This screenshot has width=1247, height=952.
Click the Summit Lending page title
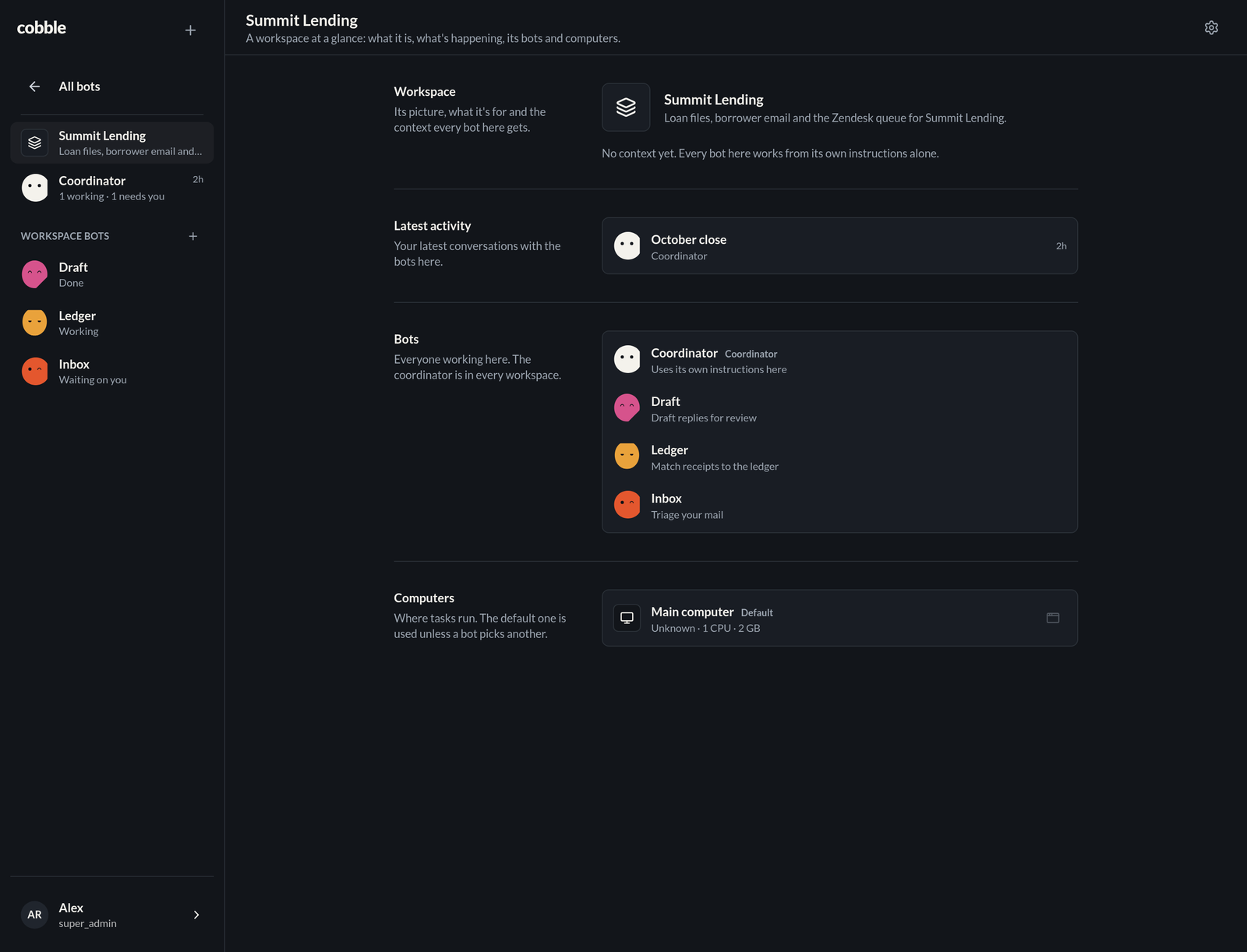[302, 20]
